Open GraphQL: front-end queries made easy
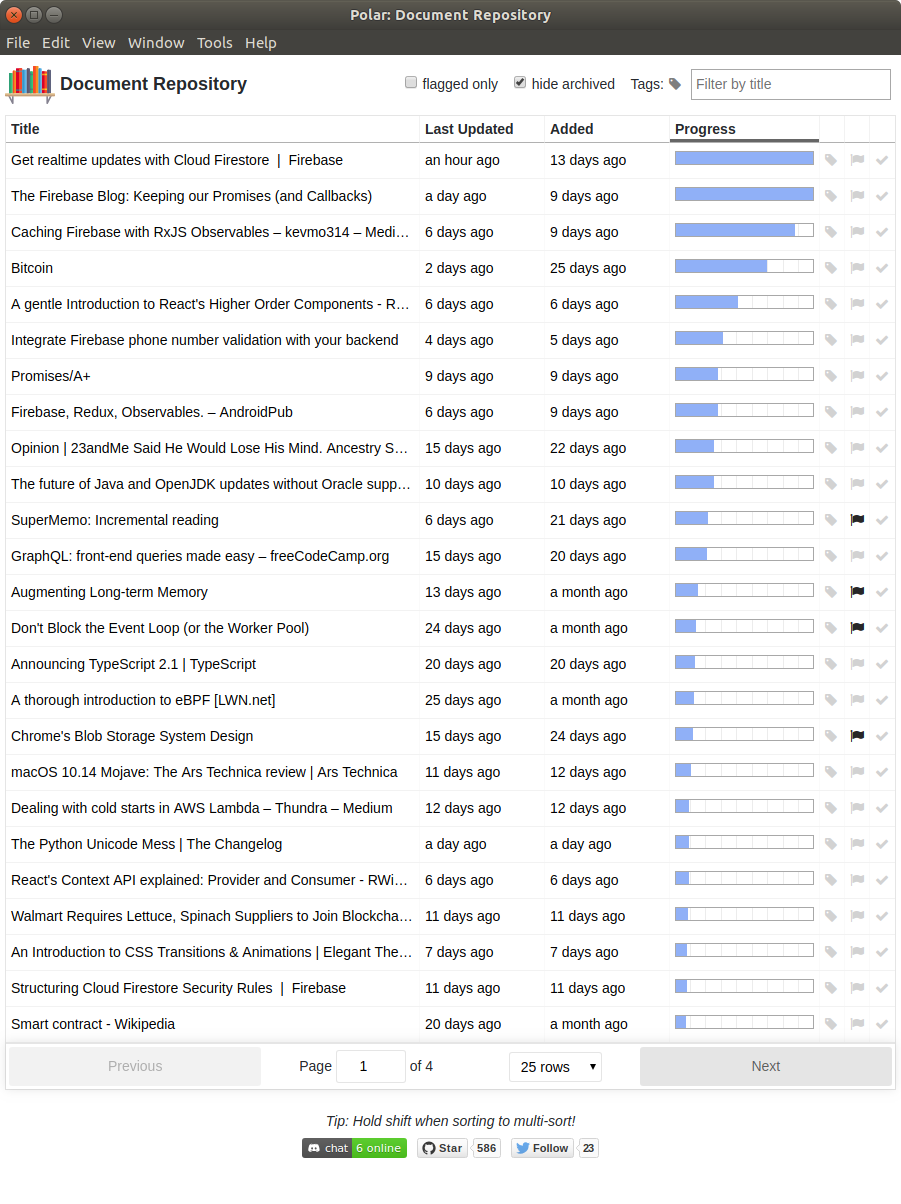 tap(200, 556)
